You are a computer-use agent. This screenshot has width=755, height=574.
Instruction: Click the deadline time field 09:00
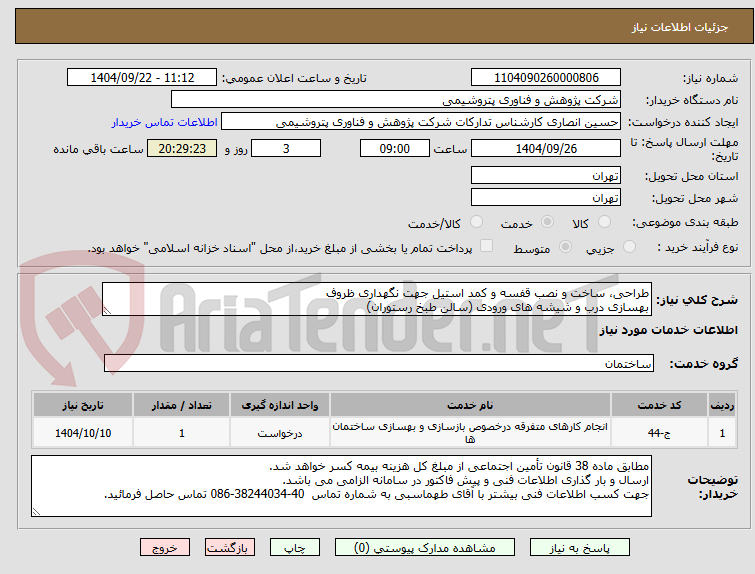[394, 148]
